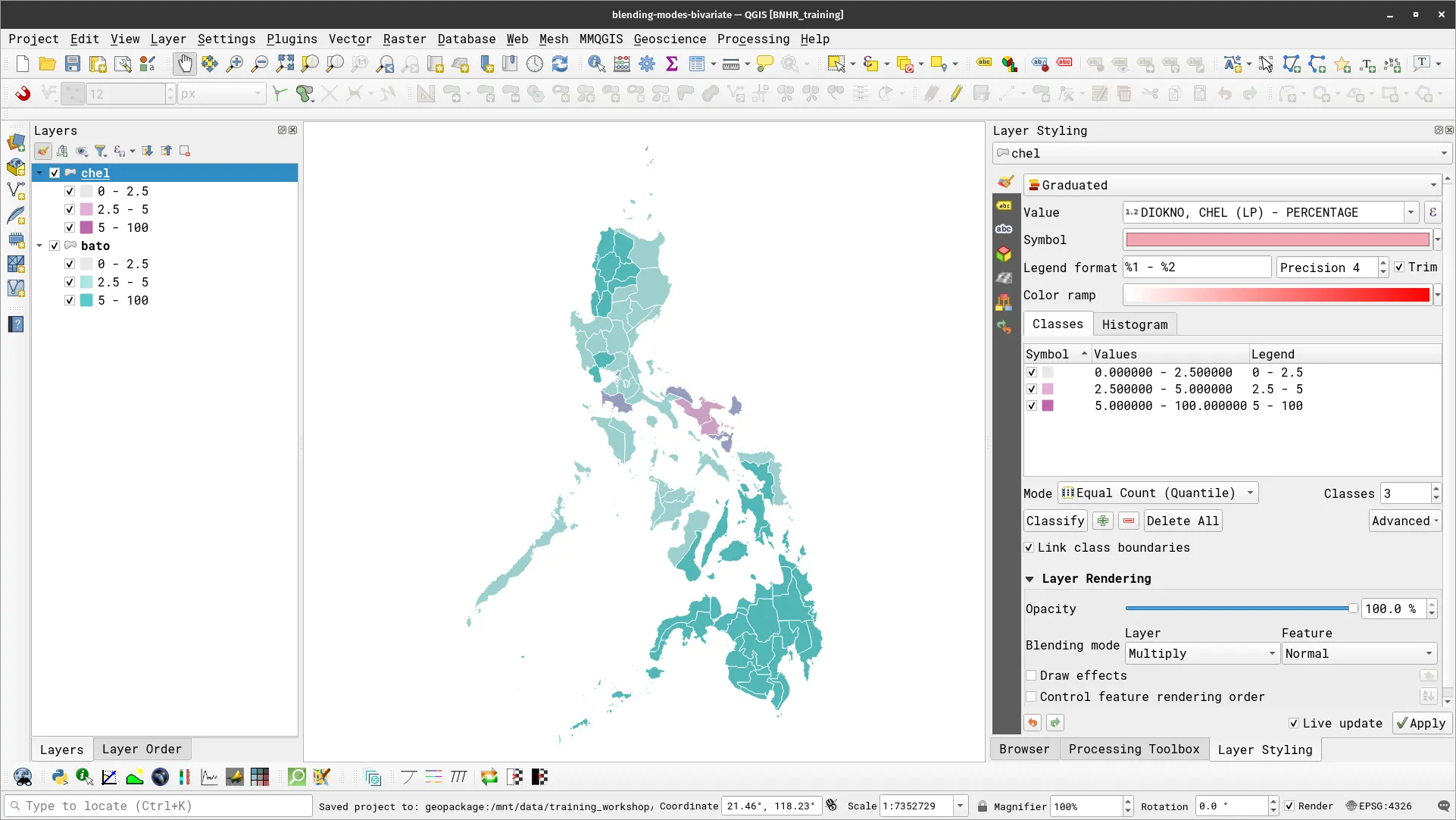Hide the bato layer group
This screenshot has width=1456, height=820.
[x=54, y=246]
